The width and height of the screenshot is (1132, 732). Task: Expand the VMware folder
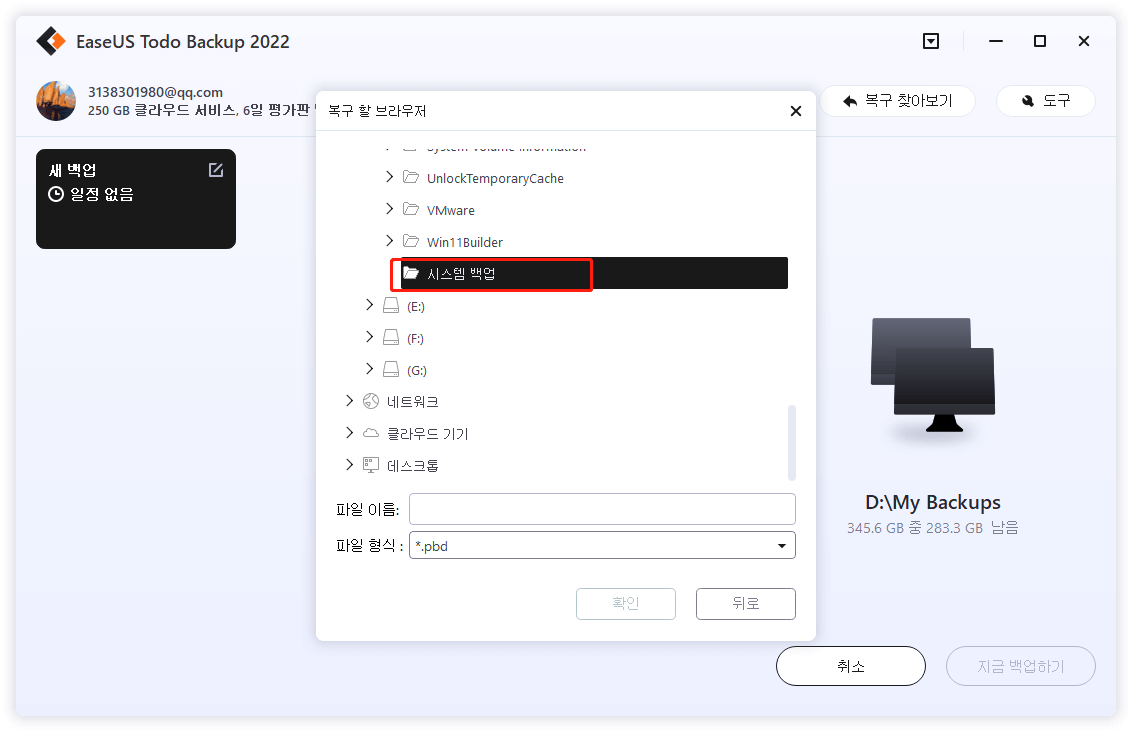389,209
